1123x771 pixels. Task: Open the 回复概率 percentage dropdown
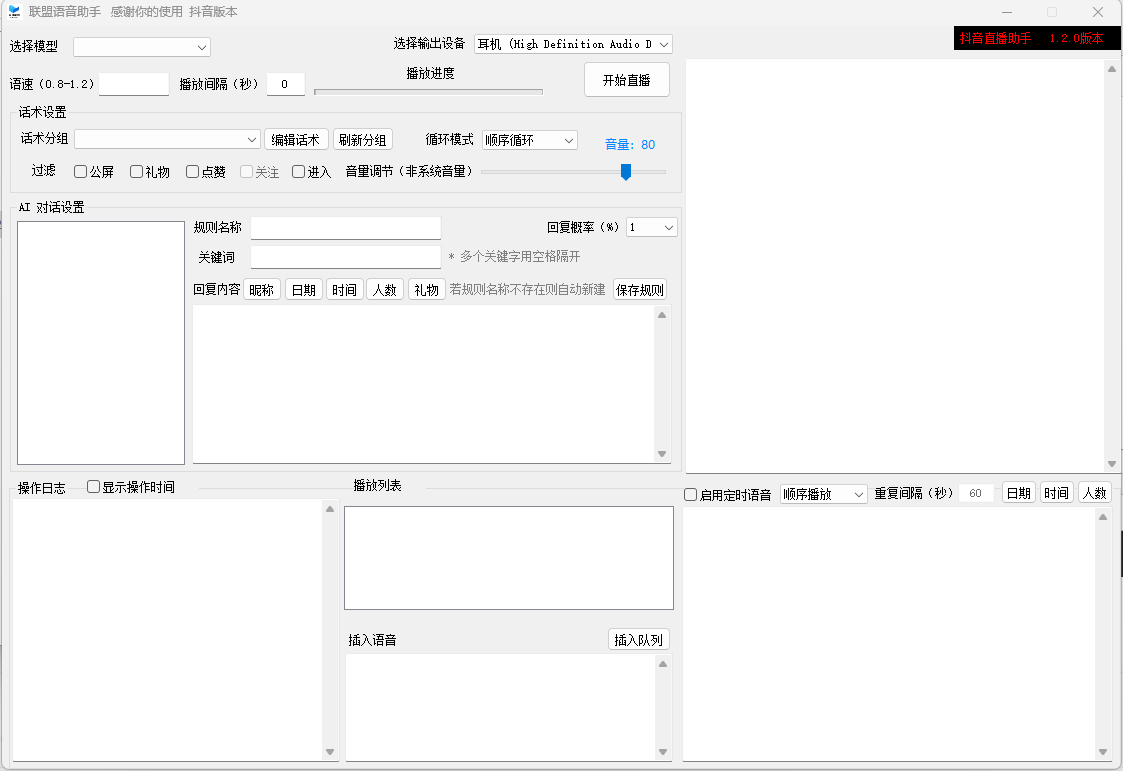click(x=652, y=227)
